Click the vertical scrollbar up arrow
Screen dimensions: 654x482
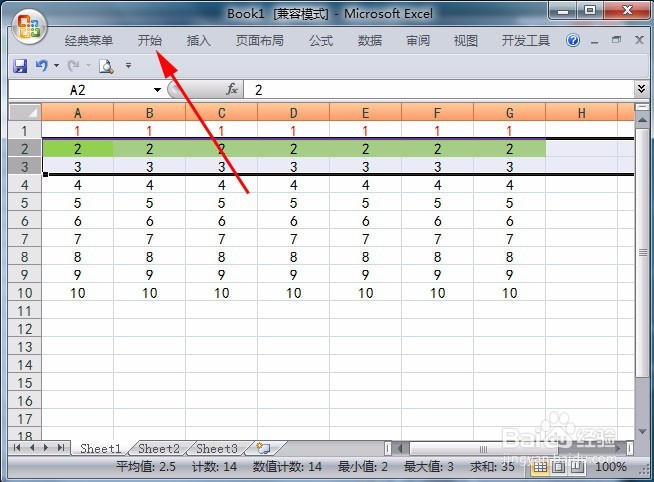coord(641,120)
